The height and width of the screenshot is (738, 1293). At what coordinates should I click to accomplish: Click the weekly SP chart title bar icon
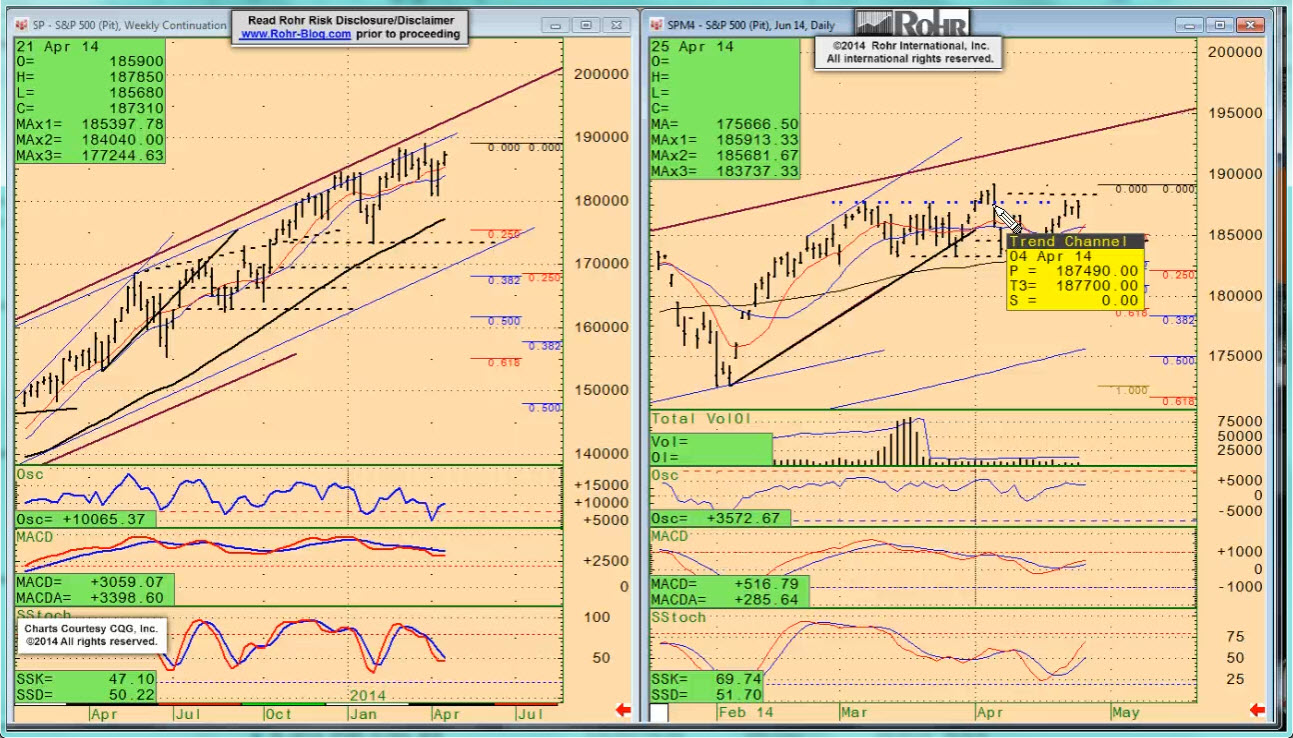point(21,25)
